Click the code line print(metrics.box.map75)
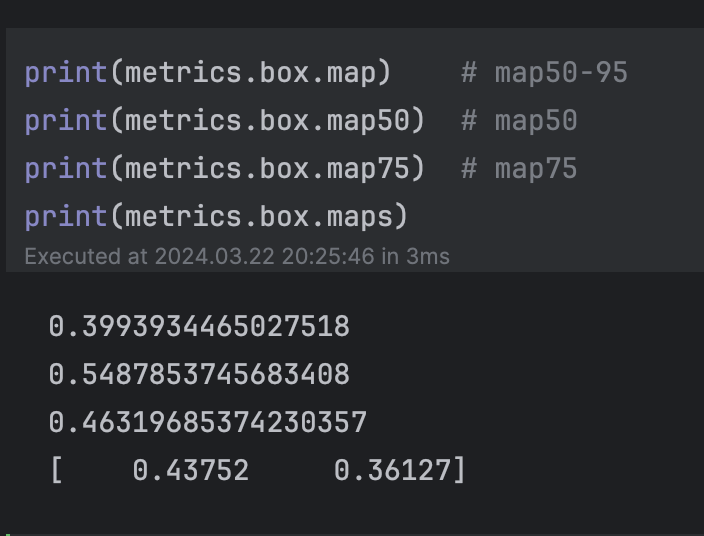This screenshot has height=536, width=704. [x=224, y=169]
